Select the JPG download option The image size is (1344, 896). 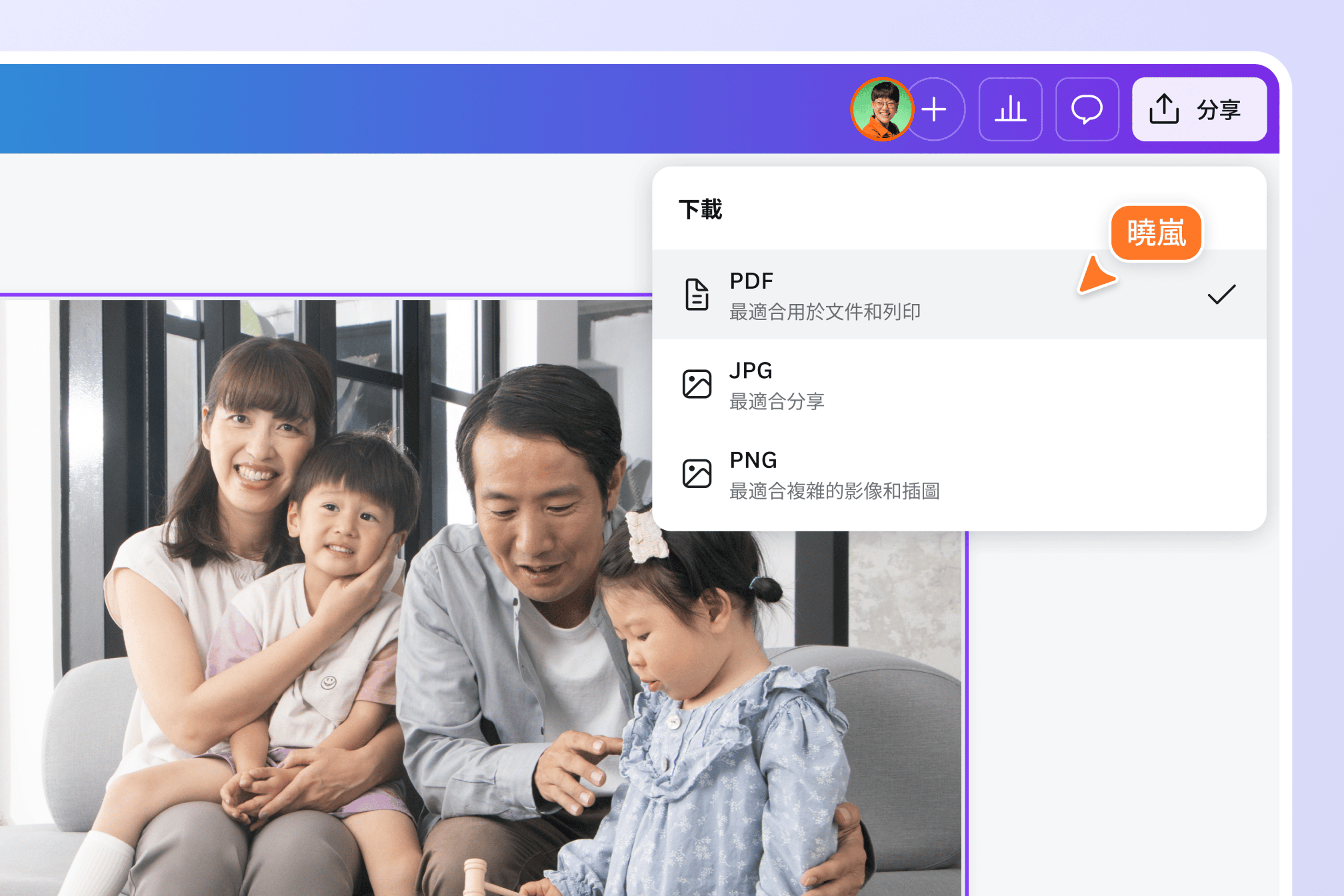[x=959, y=385]
